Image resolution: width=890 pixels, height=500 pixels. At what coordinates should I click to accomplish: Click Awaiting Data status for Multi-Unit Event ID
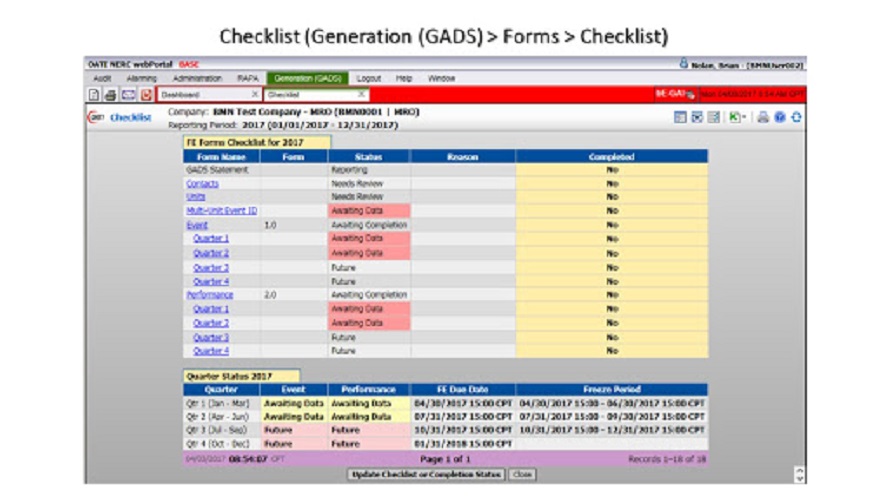[369, 211]
